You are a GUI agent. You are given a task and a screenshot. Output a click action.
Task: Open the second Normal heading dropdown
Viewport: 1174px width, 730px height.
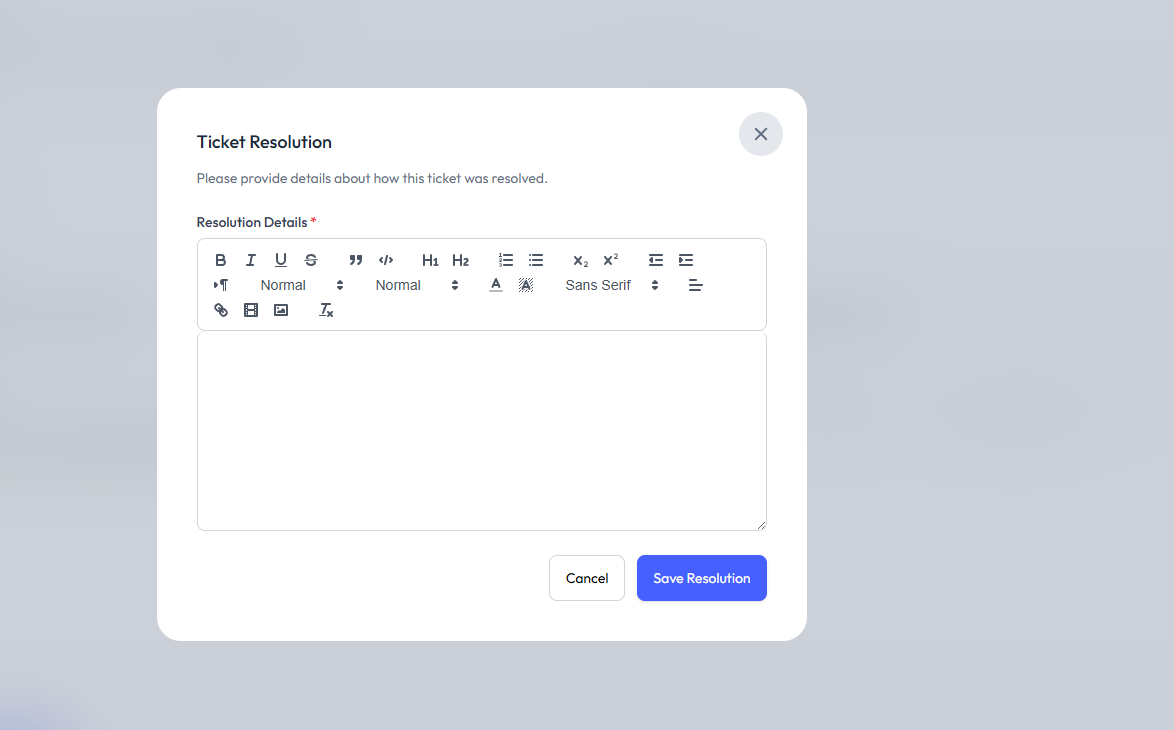416,285
